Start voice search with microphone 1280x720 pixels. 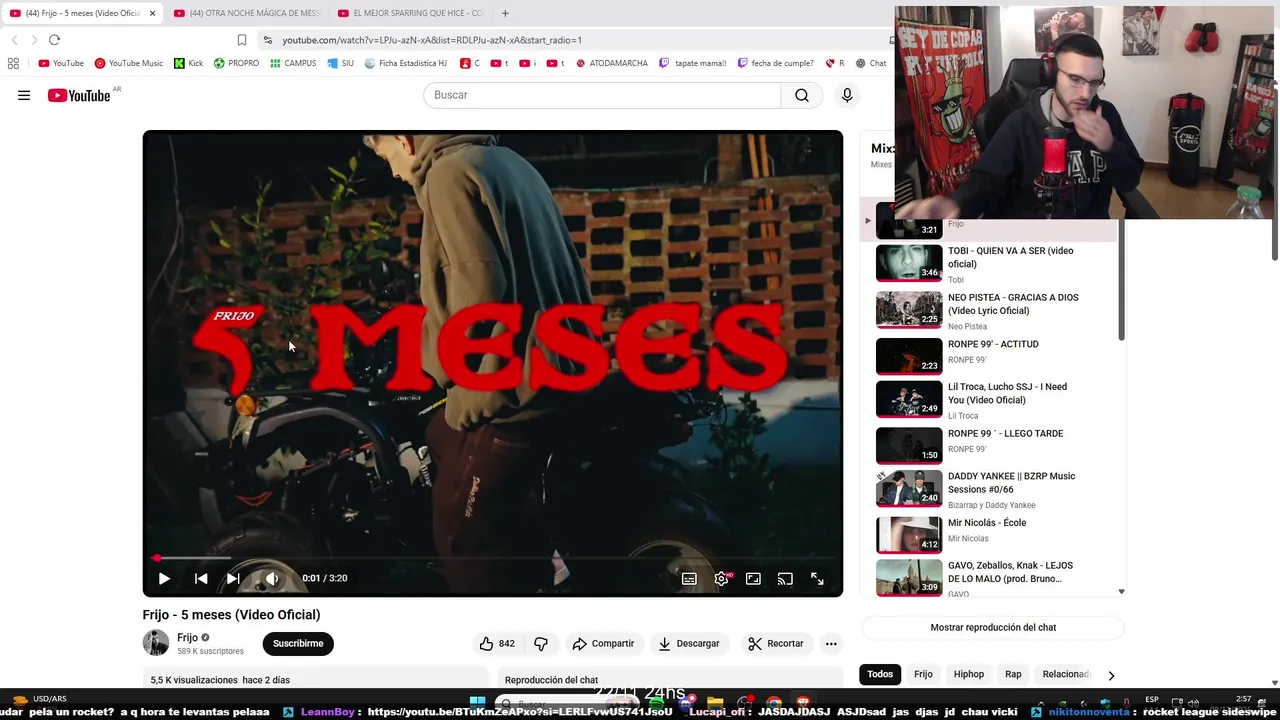(x=847, y=95)
